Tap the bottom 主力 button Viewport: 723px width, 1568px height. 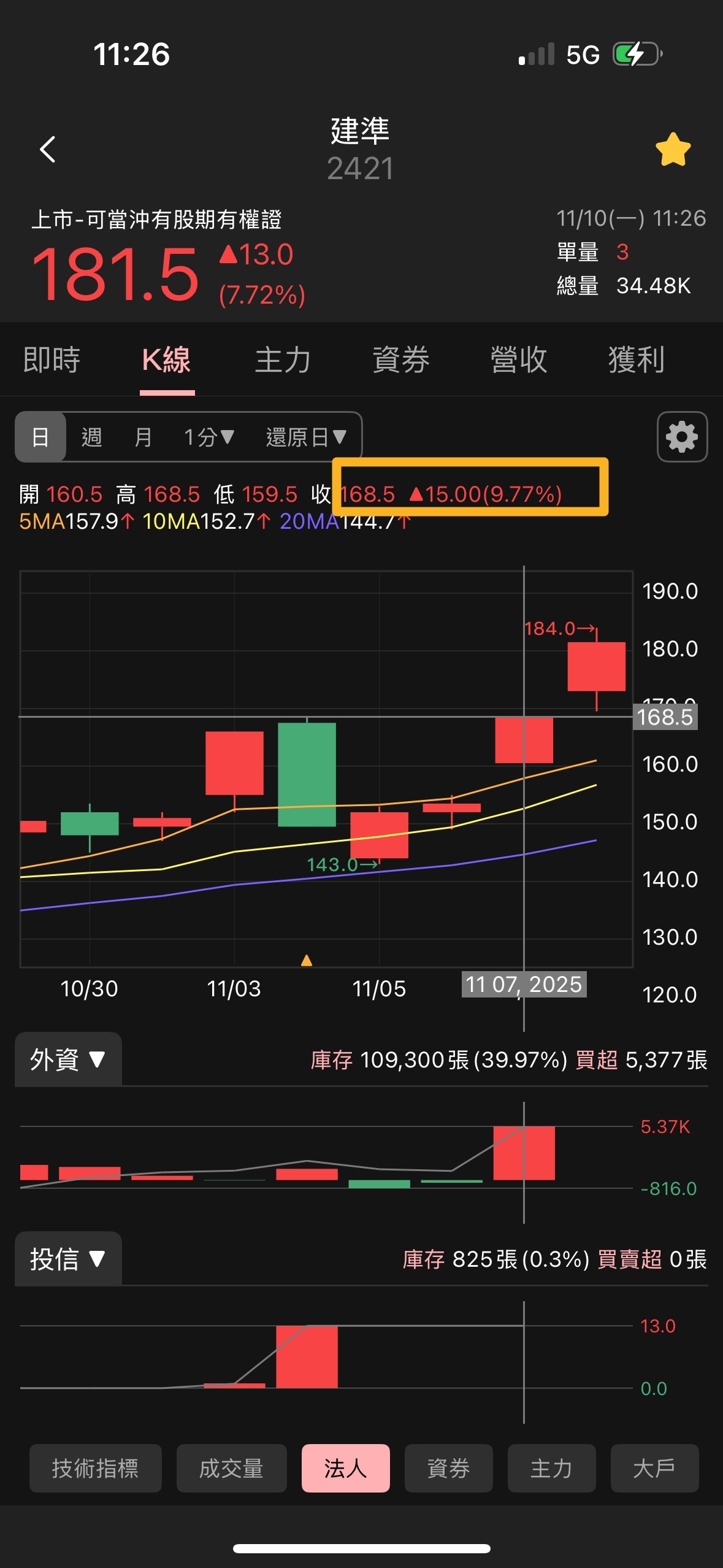pyautogui.click(x=552, y=1468)
